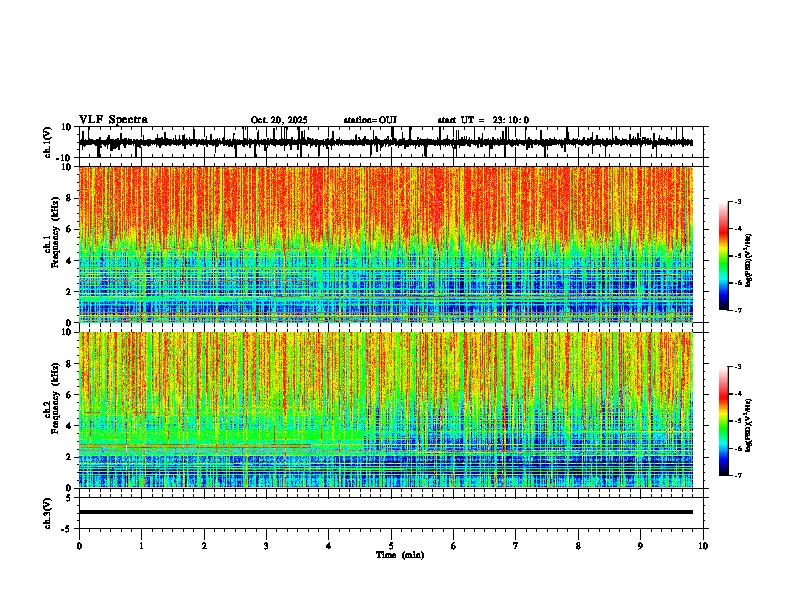792x612 pixels.
Task: Click the "-7" label on ch.2 colorbar
Action: (737, 475)
